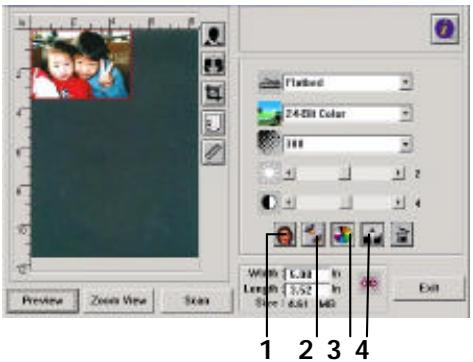
Task: Click the Sharpen tool icon
Action: pyautogui.click(x=313, y=235)
